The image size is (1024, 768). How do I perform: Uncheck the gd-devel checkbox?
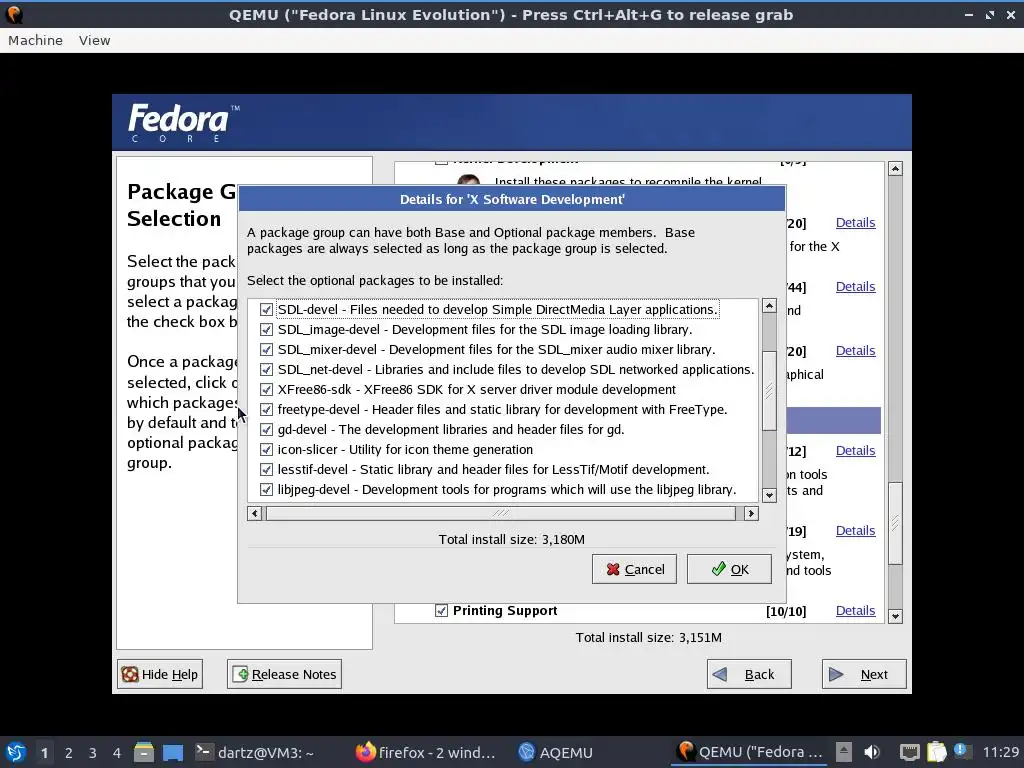tap(266, 430)
